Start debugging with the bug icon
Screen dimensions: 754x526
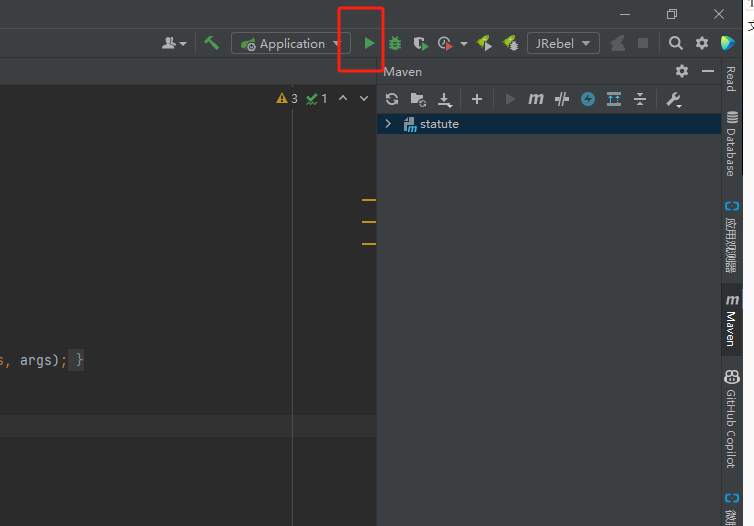pos(395,44)
